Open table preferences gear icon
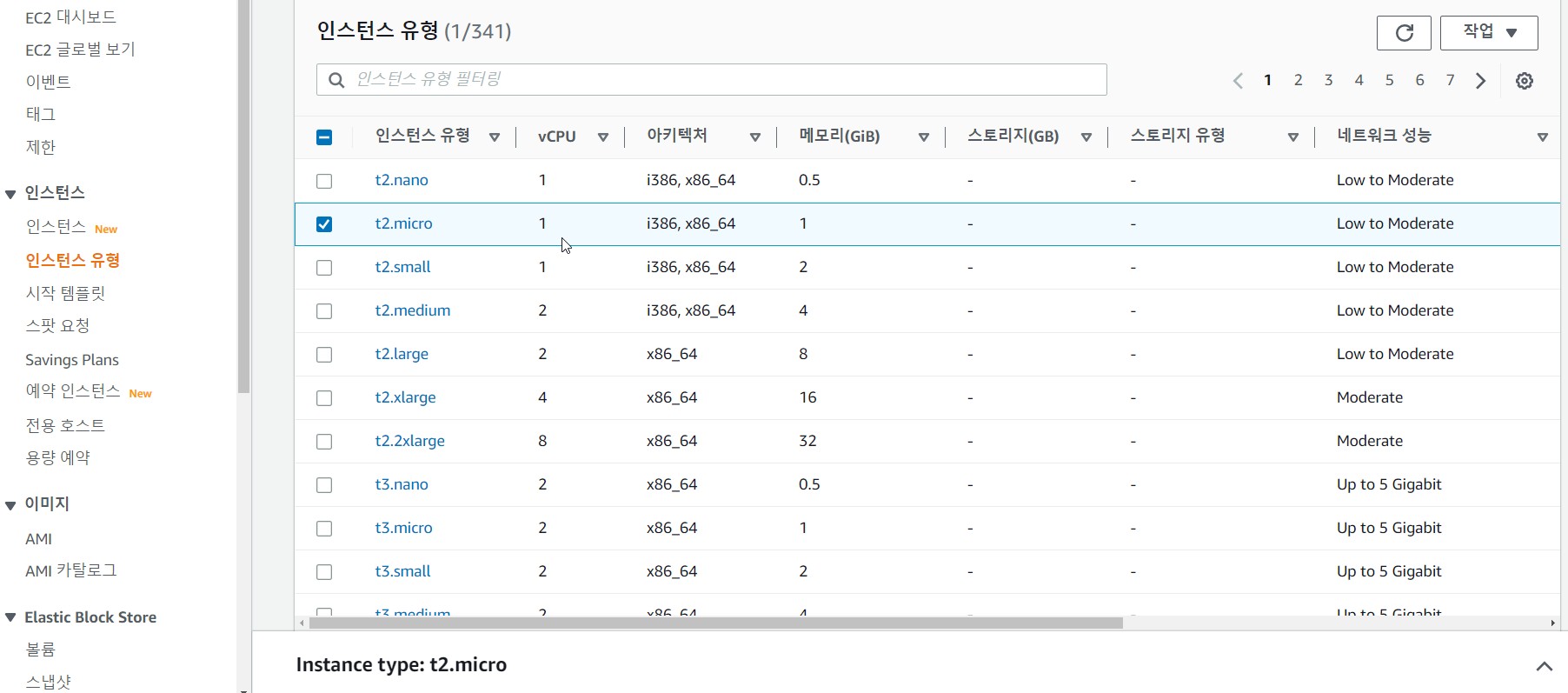 1525,81
